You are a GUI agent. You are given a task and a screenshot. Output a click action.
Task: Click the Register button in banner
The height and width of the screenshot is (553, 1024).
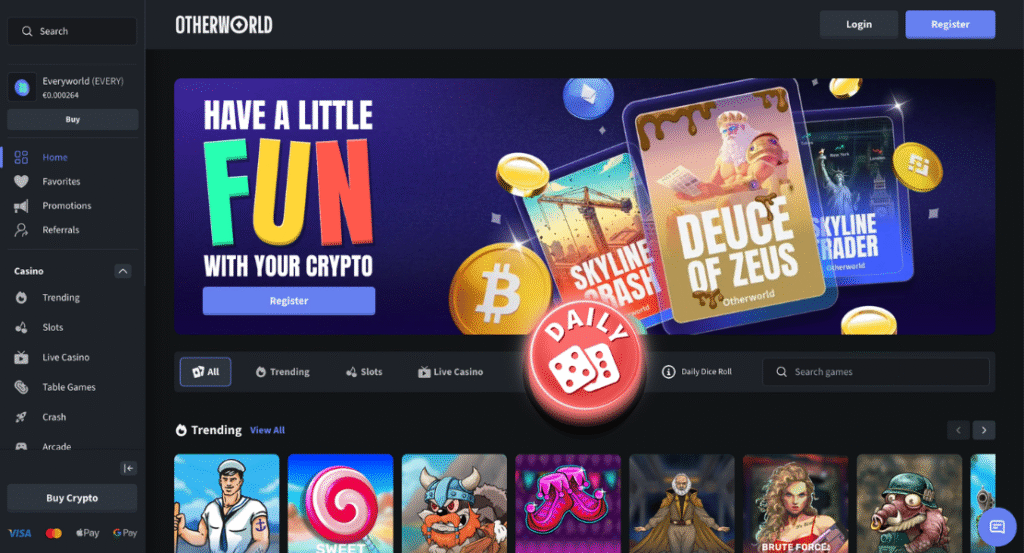(x=289, y=301)
